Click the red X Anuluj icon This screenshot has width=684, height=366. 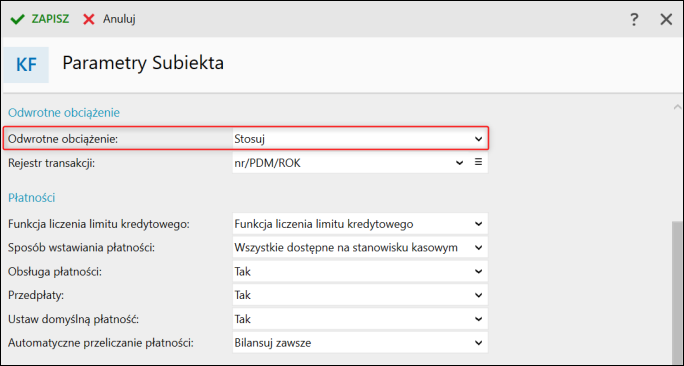(89, 19)
